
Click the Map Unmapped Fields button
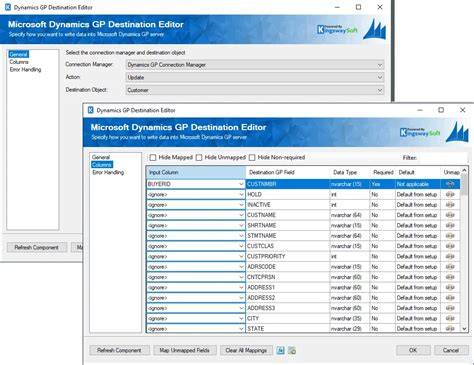(x=185, y=350)
